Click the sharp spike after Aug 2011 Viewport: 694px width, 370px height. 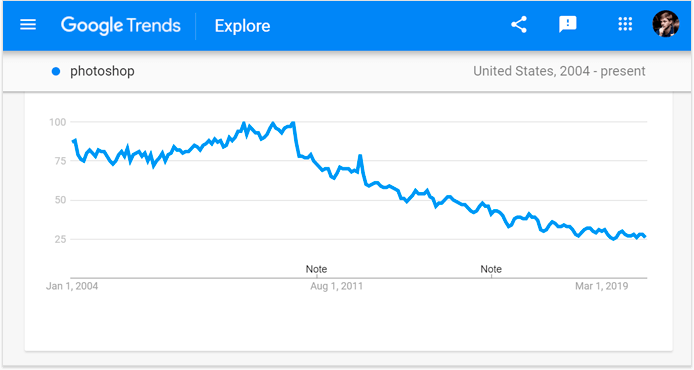click(360, 156)
